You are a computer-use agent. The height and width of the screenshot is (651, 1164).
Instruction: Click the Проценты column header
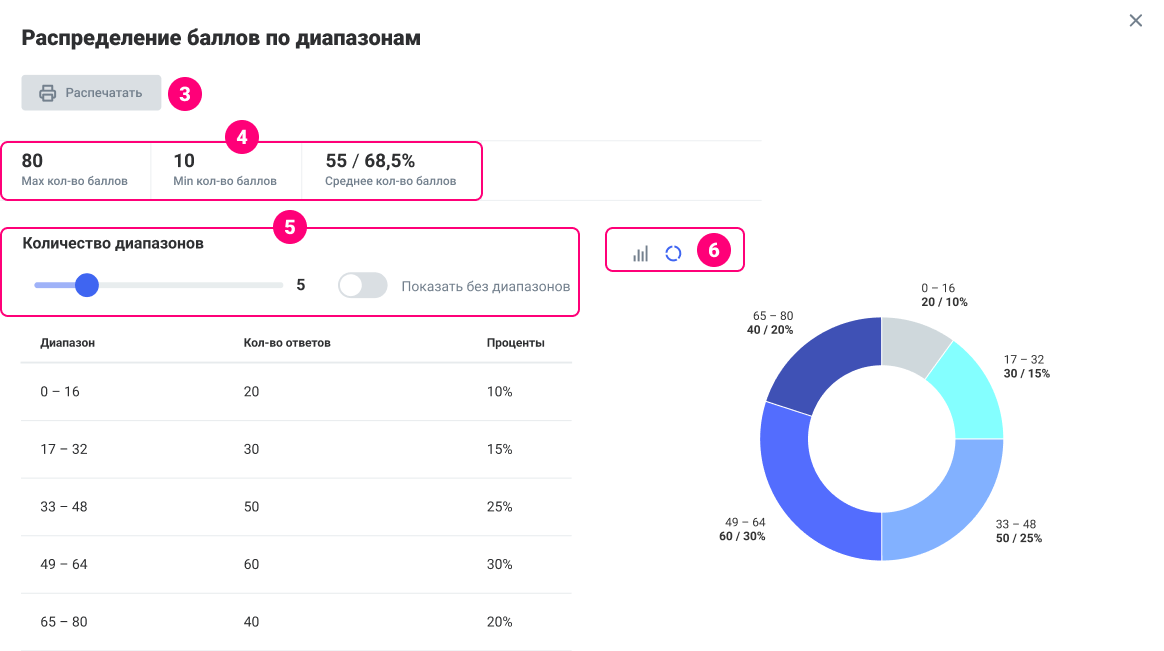[x=515, y=343]
